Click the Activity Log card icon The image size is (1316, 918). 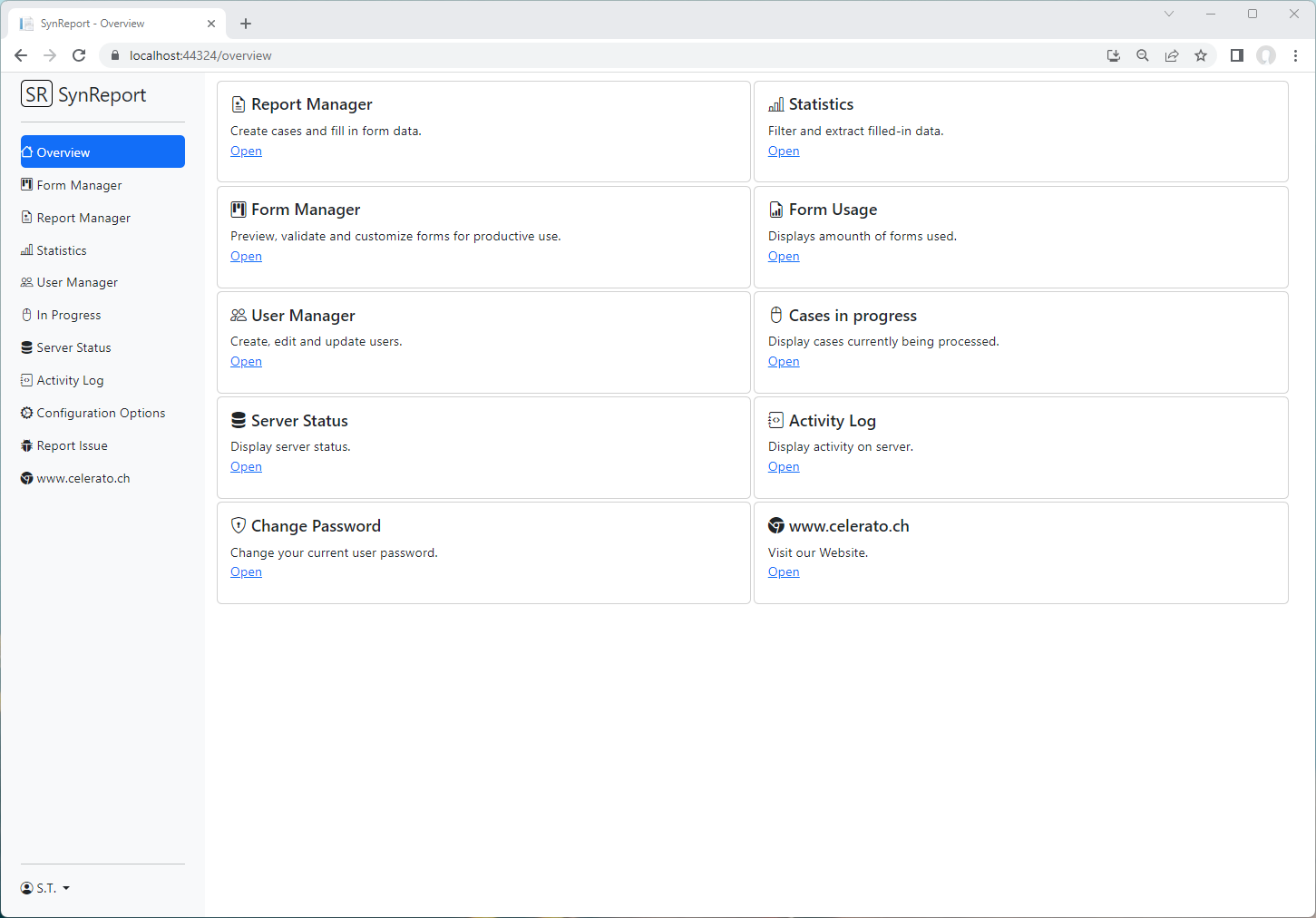pos(775,420)
